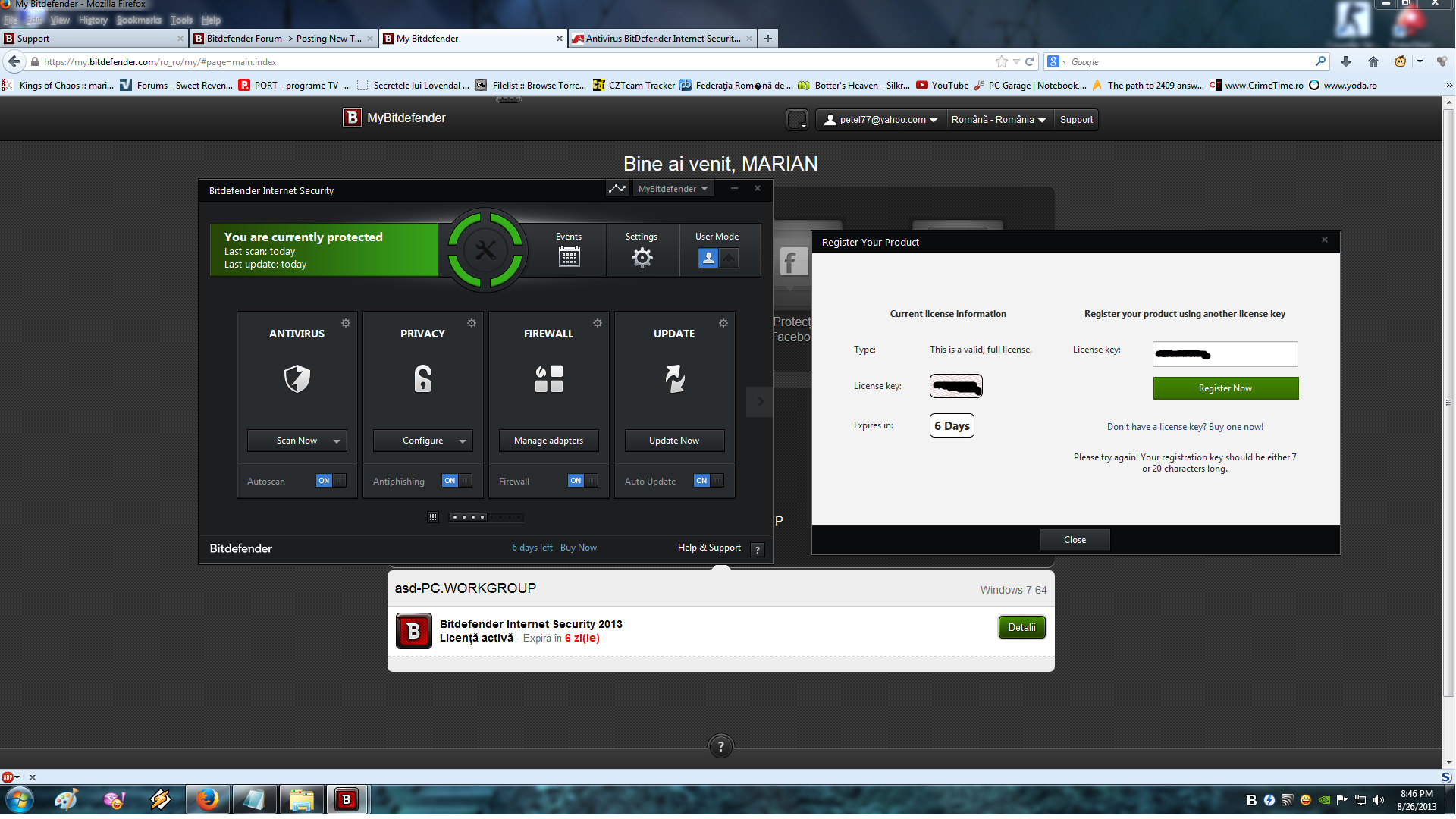Open the Firefox Bookmarks menu
Viewport: 1456px width, 819px height.
click(x=139, y=20)
